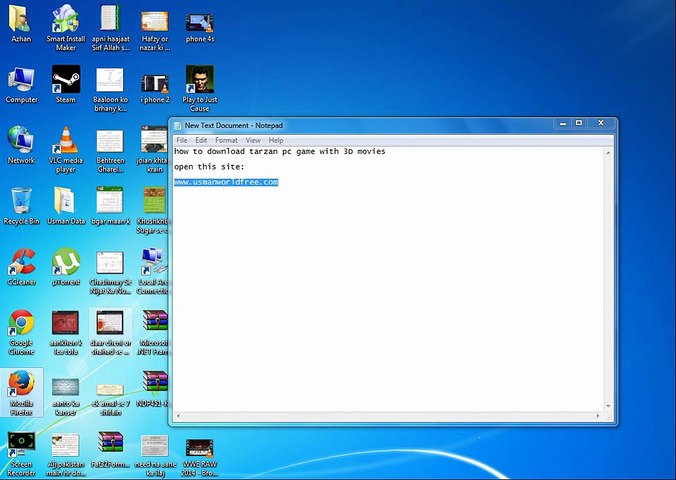676x480 pixels.
Task: Open the Mozilla Firefox desktop shortcut
Action: [x=21, y=384]
